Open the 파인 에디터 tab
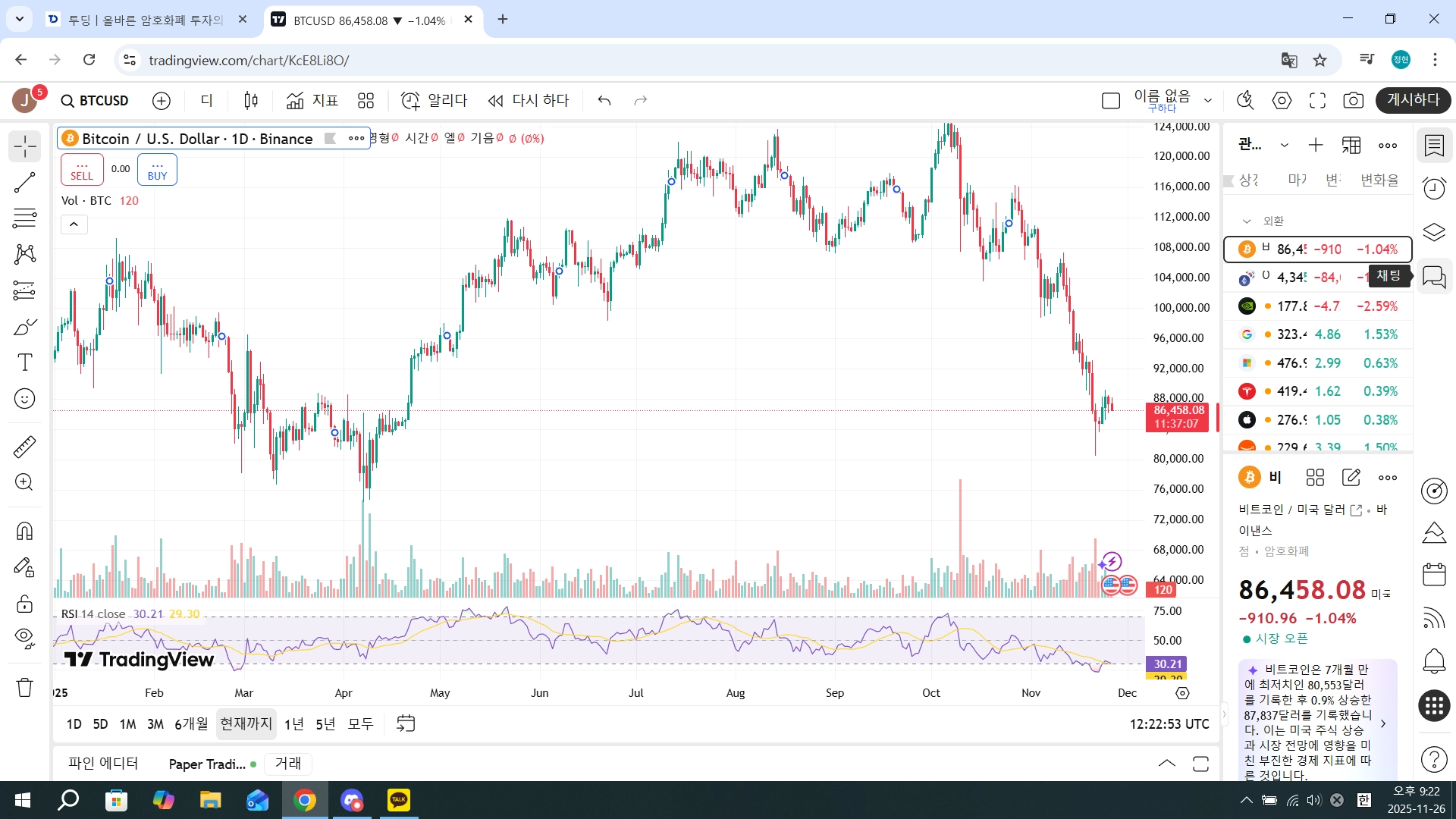The width and height of the screenshot is (1456, 819). [103, 763]
